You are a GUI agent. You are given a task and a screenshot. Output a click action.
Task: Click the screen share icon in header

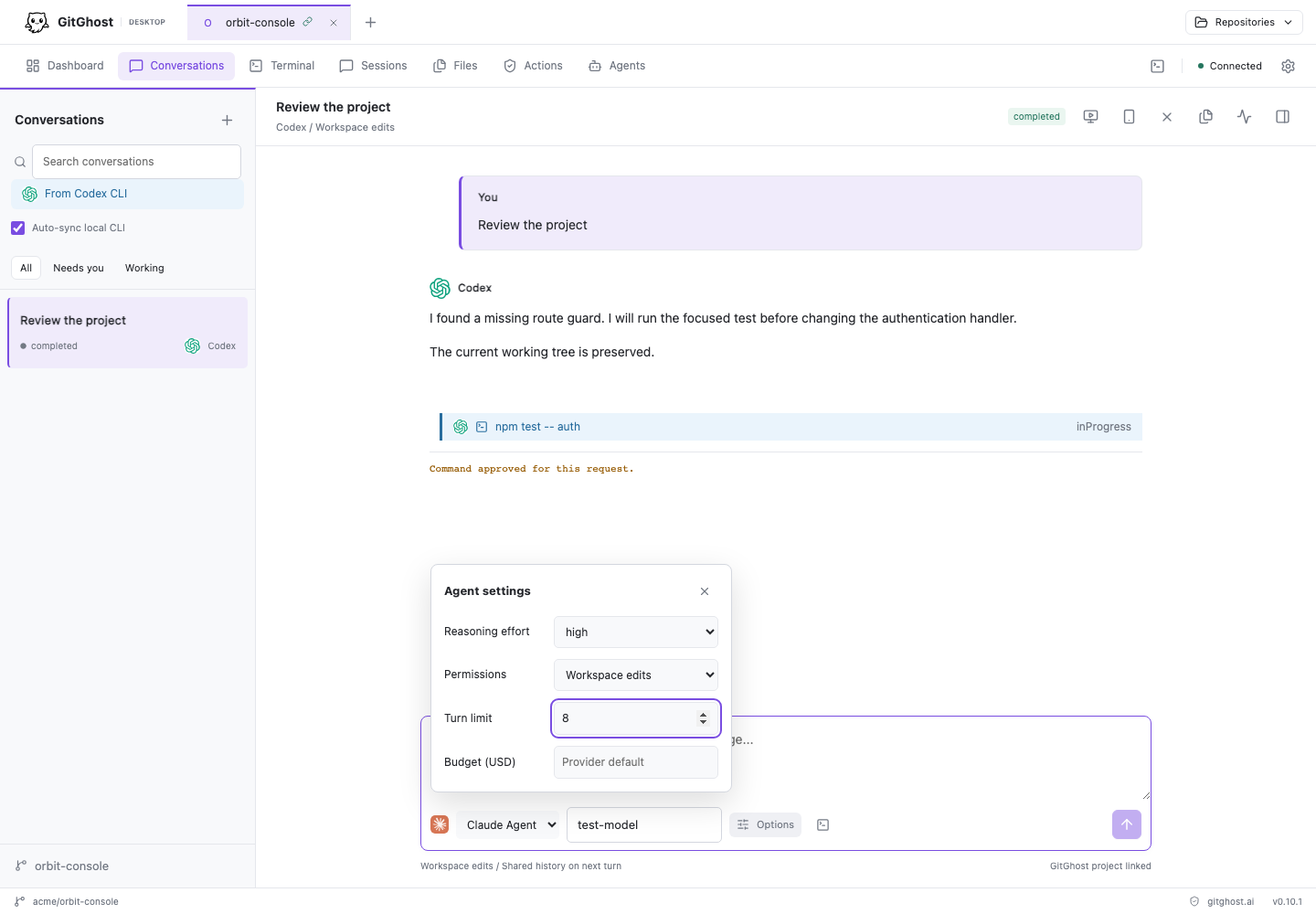[1090, 116]
